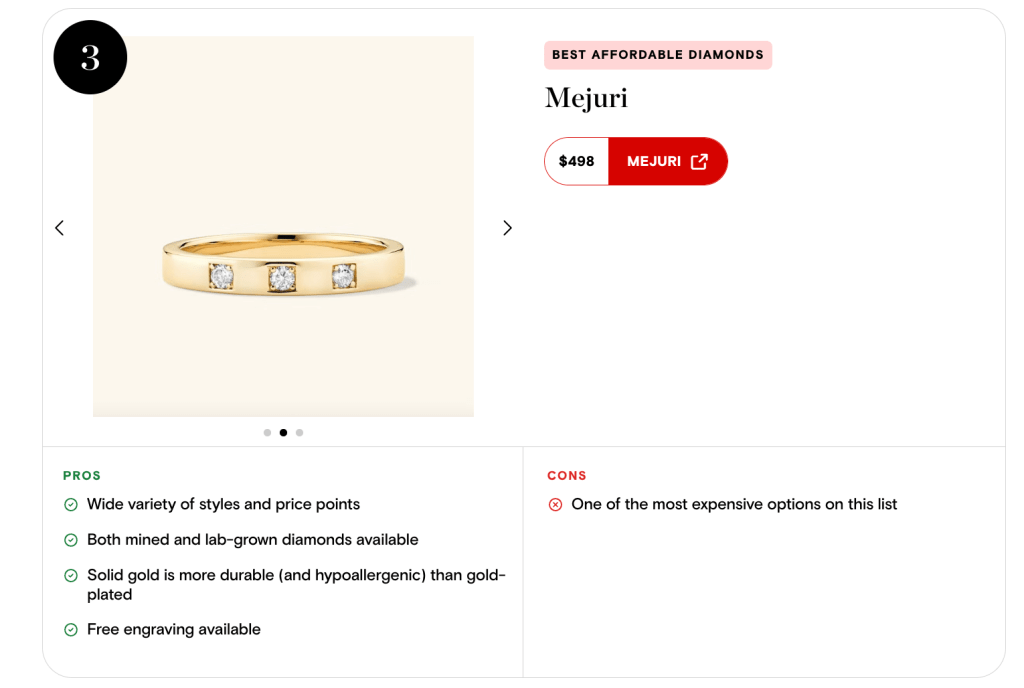
Task: Click the black number 3 rank badge
Action: 90,58
